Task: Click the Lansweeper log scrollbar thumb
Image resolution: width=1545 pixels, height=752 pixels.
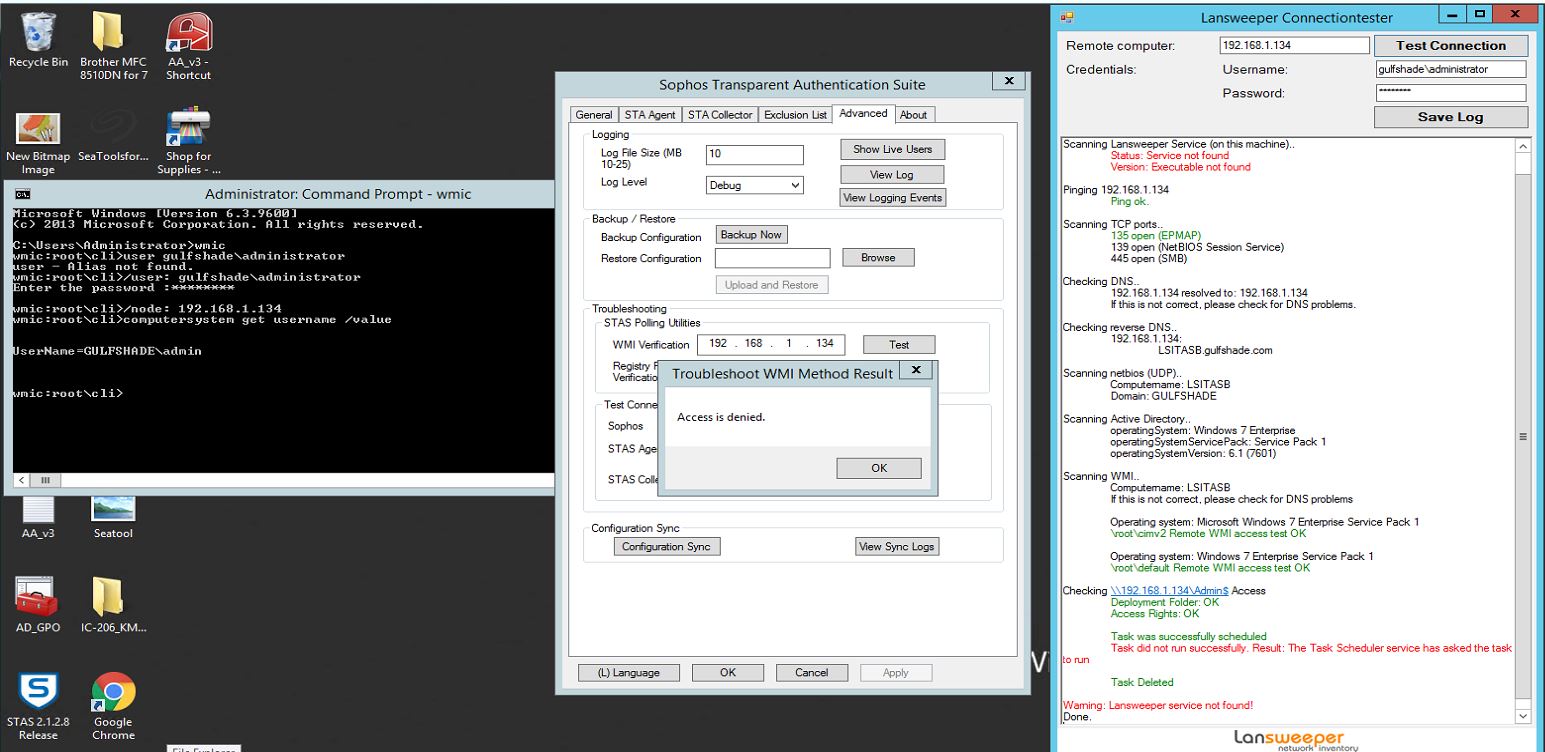Action: click(x=1523, y=436)
